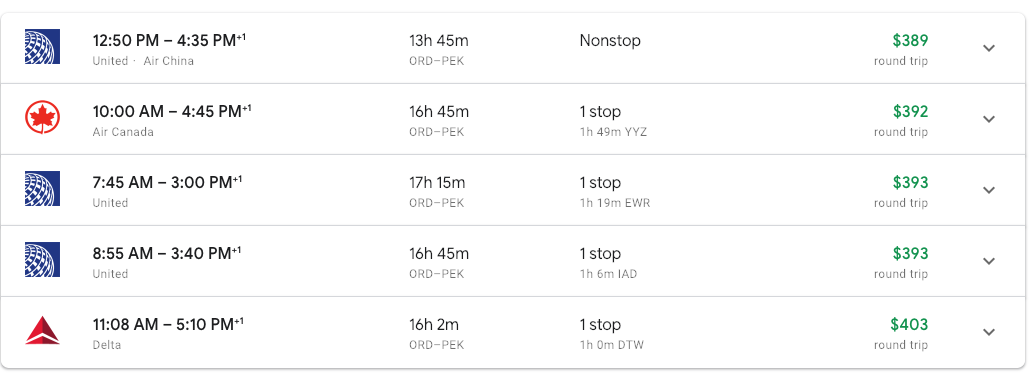The width and height of the screenshot is (1031, 375).
Task: Click the Delta triangle logo
Action: 43,330
